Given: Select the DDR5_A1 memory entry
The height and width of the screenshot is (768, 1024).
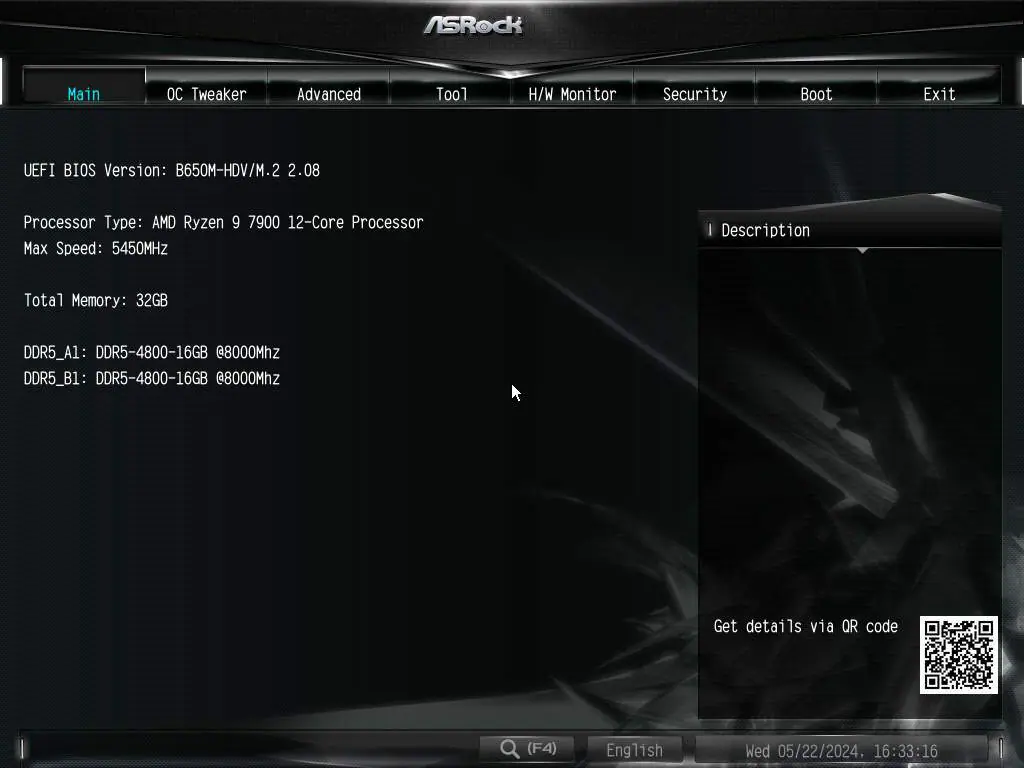Looking at the screenshot, I should coord(151,352).
